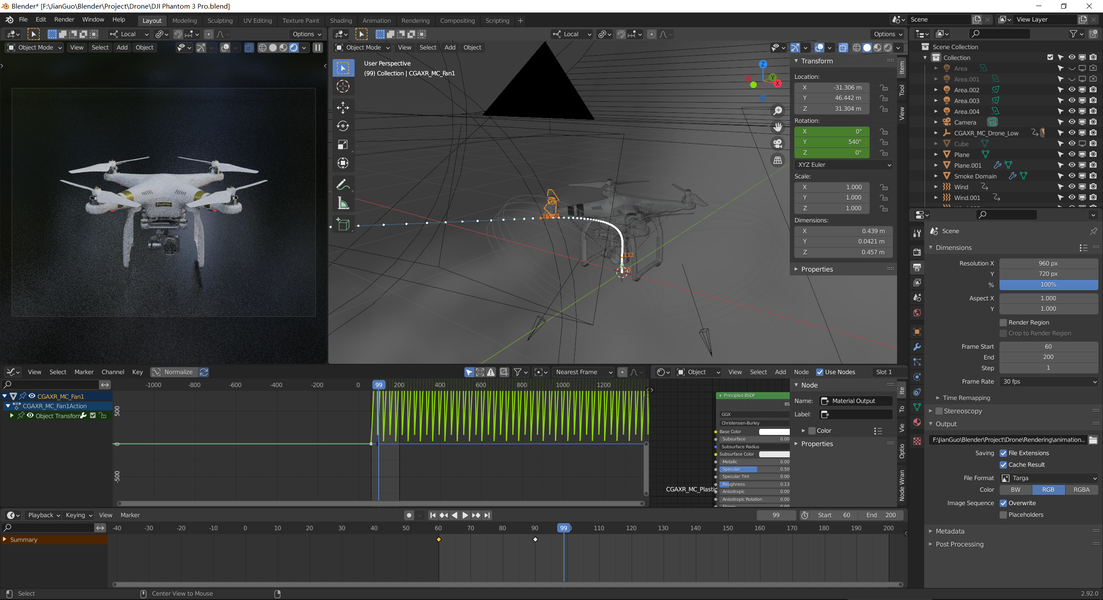The height and width of the screenshot is (600, 1103).
Task: Enable Placeholders checkbox
Action: point(1003,514)
